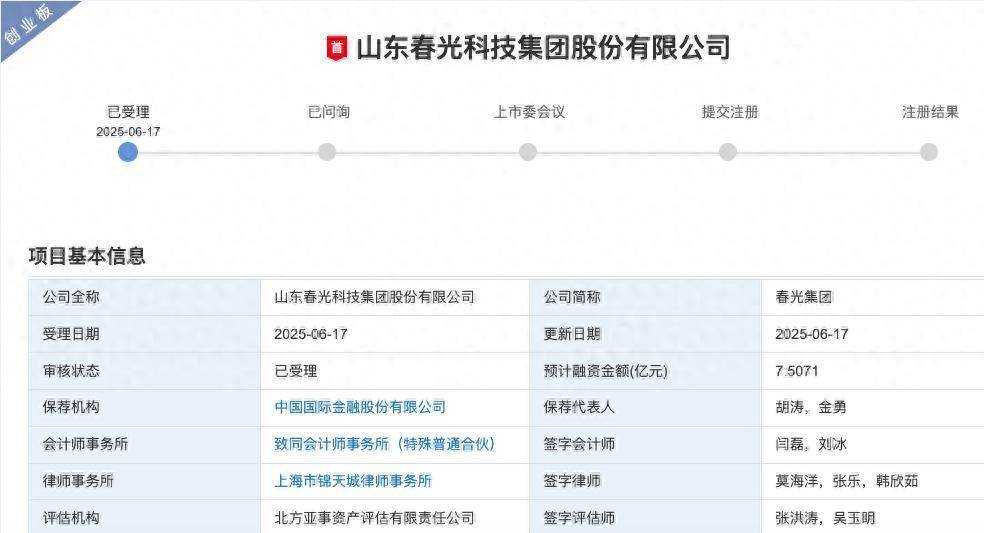
Task: Click the red 首 badge icon beside company title
Action: tap(337, 48)
